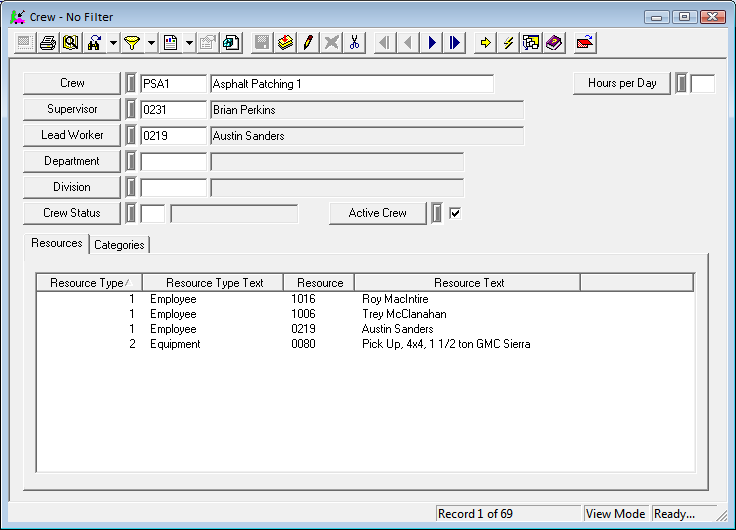Expand the Filter dropdown arrow
The height and width of the screenshot is (530, 736).
click(151, 43)
